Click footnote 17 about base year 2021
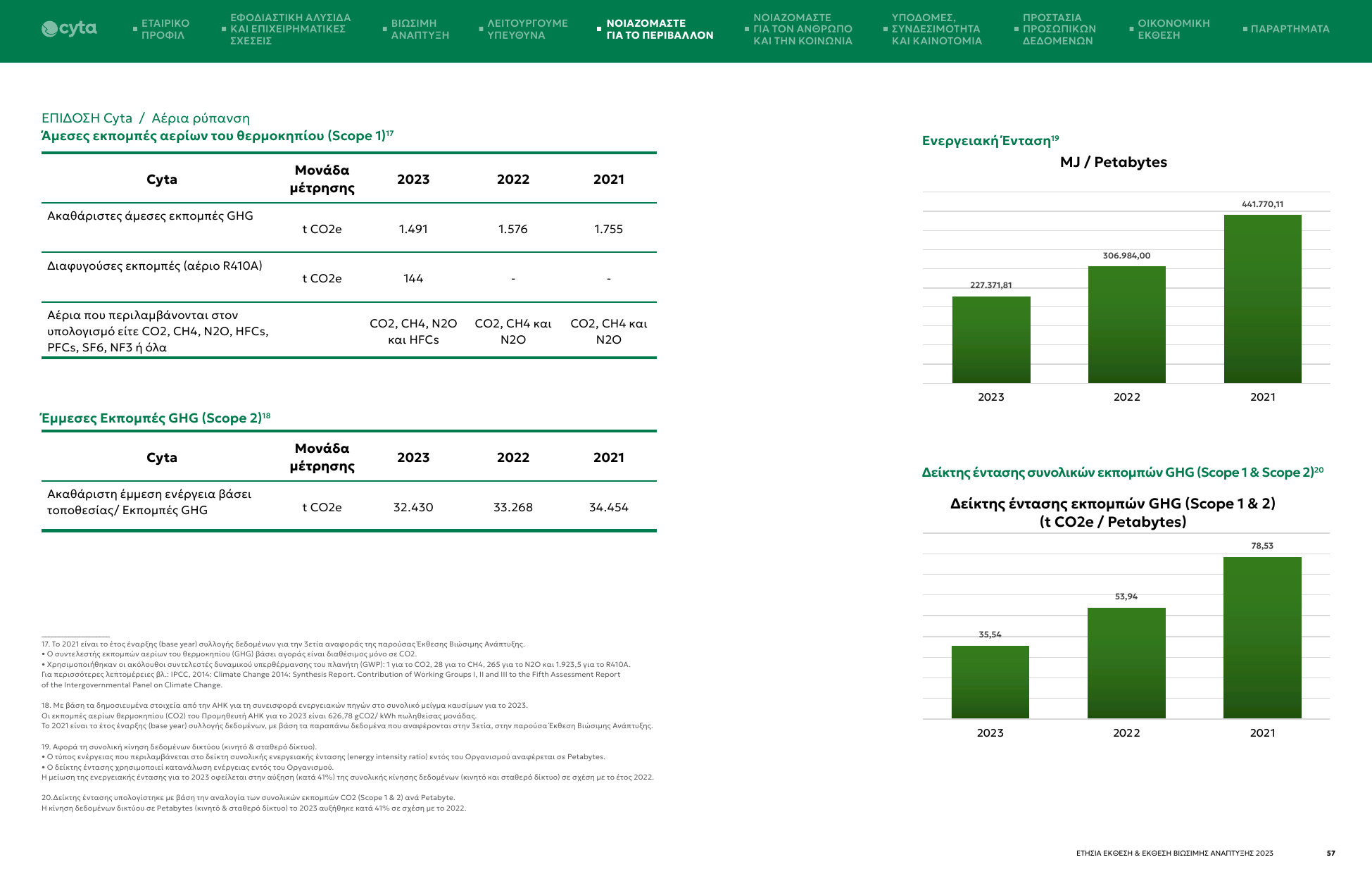 point(336,664)
